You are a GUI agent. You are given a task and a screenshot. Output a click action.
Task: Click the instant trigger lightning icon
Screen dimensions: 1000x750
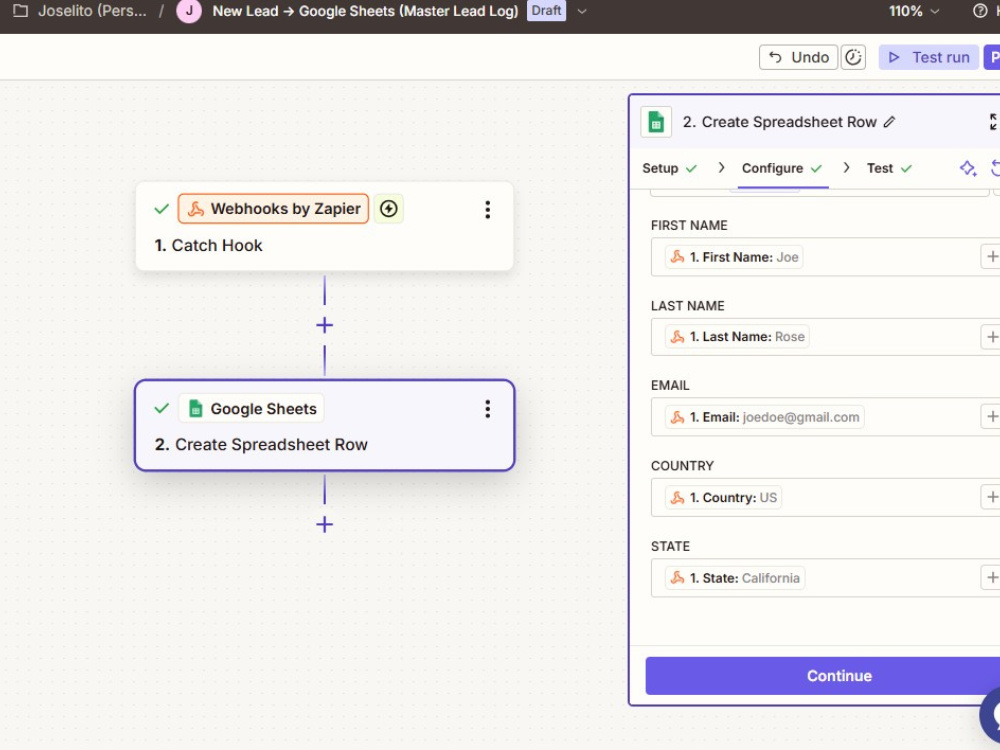[x=388, y=209]
